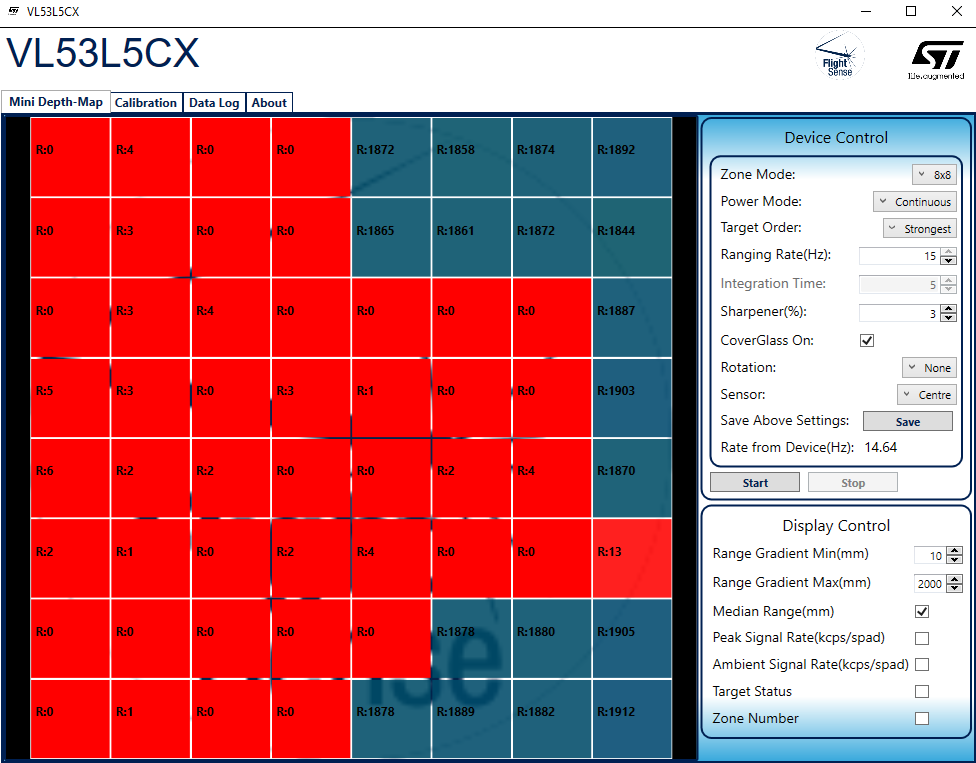Increase Sharpener(%) with up arrow

pyautogui.click(x=948, y=308)
